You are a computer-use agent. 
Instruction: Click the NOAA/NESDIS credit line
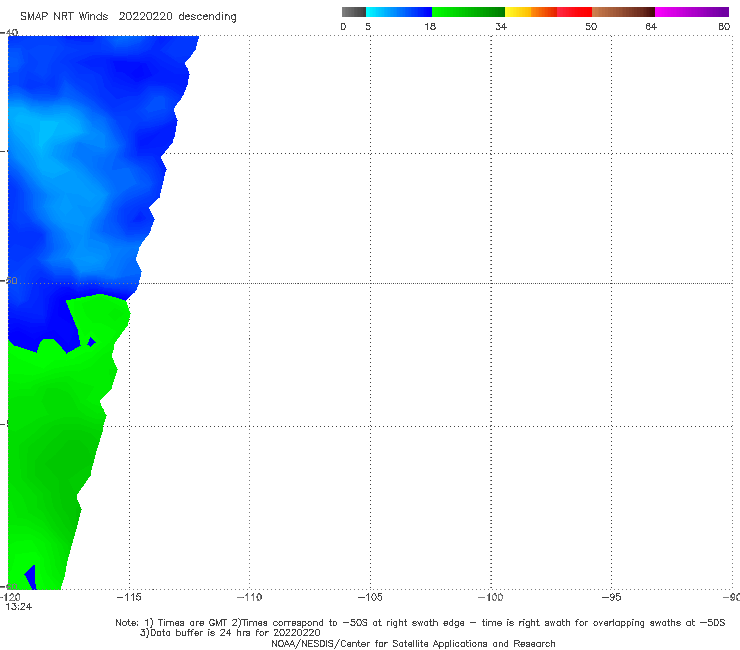[413, 644]
